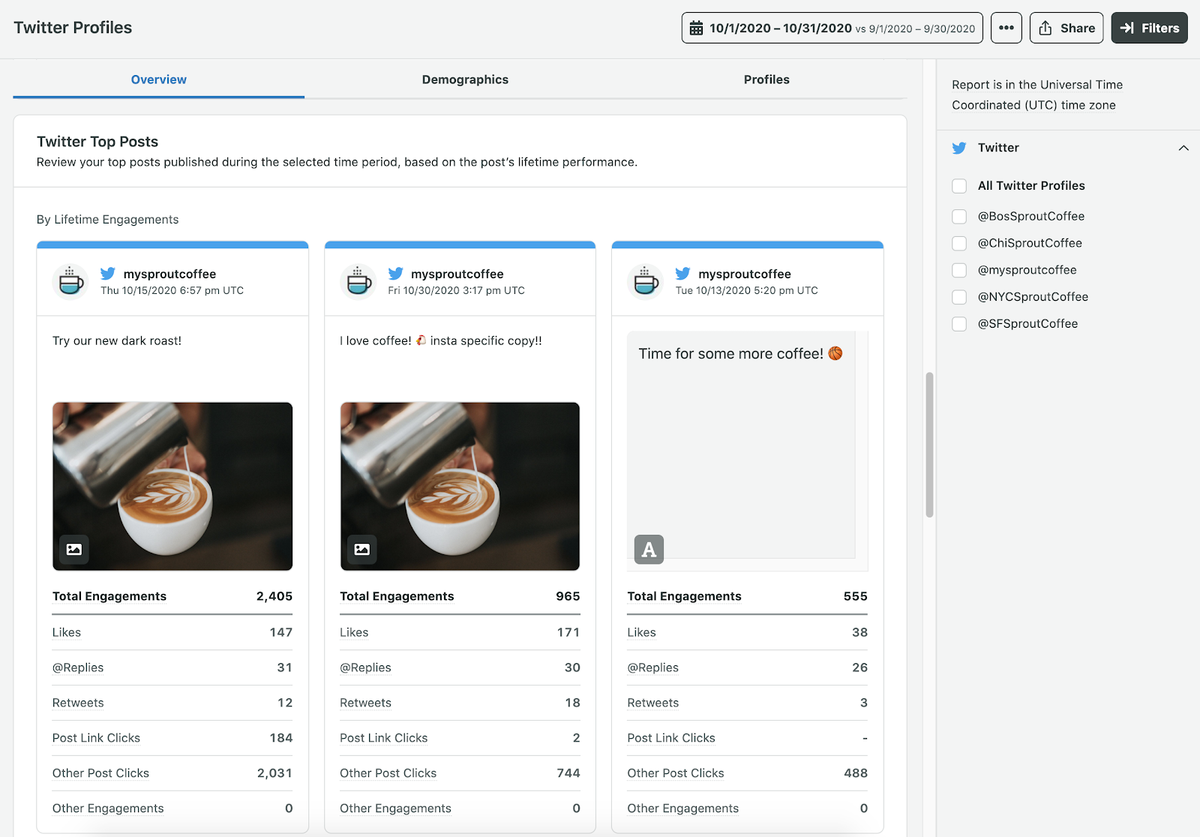Image resolution: width=1200 pixels, height=837 pixels.
Task: Click 'Twitter Profiles' page title
Action: click(x=73, y=28)
